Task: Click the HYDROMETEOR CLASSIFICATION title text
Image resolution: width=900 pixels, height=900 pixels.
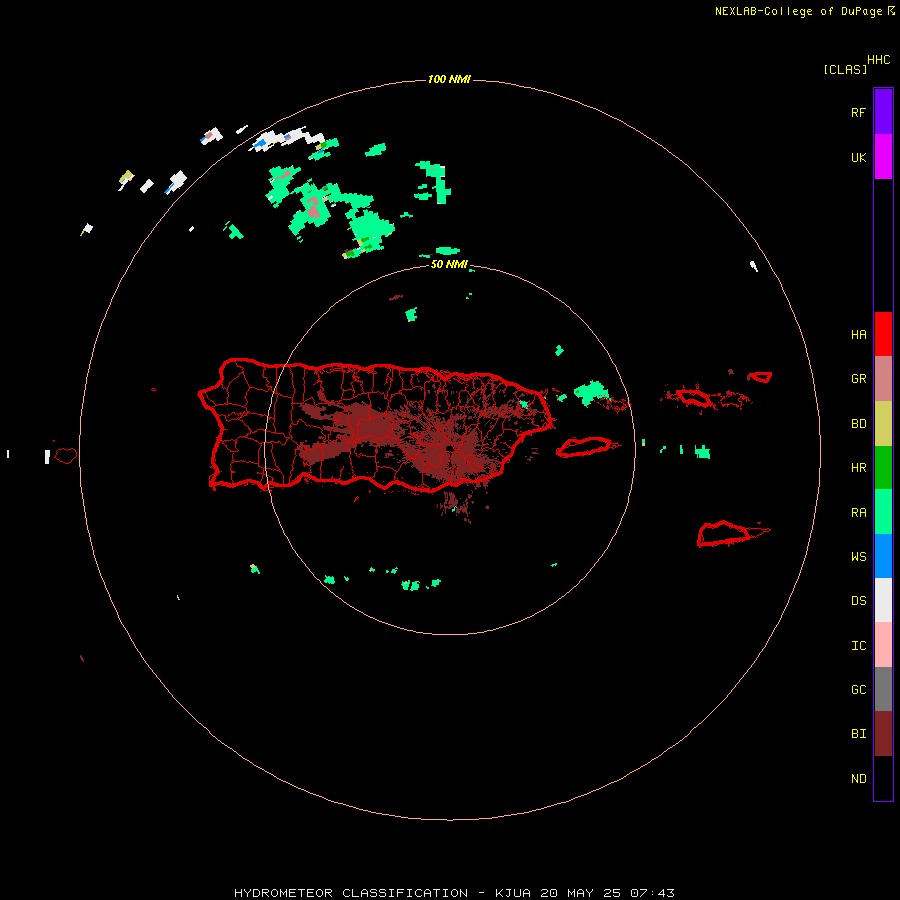Action: 351,893
